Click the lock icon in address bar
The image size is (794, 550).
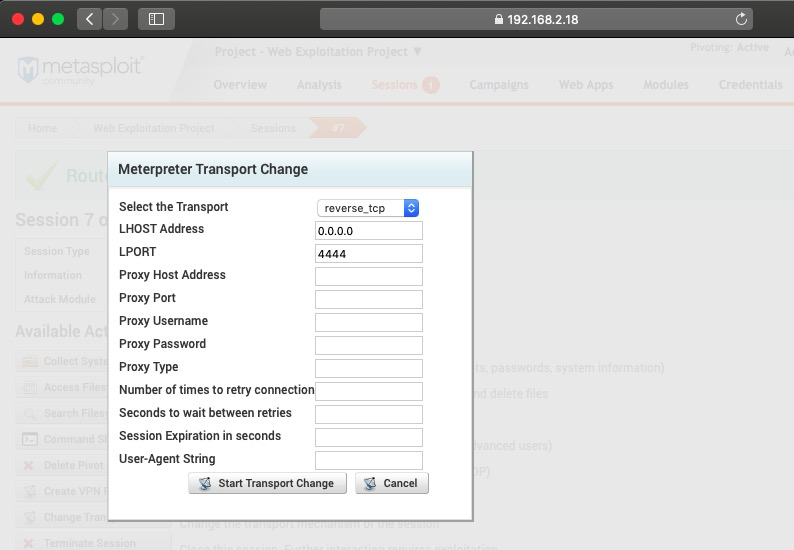click(499, 19)
